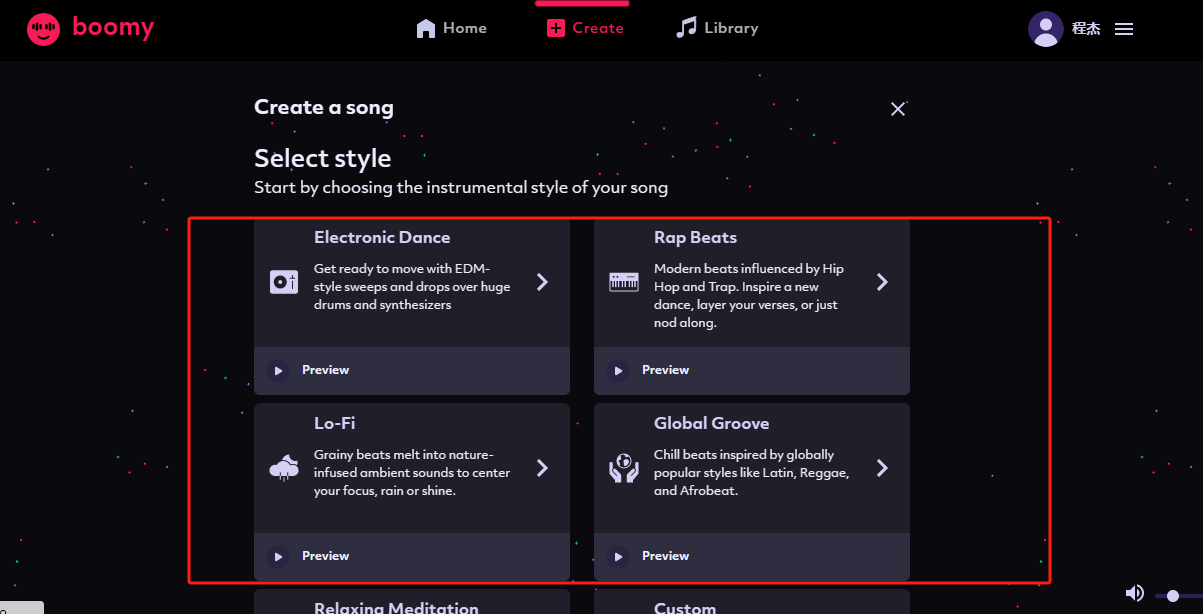The height and width of the screenshot is (614, 1203).
Task: Open the hamburger menu icon
Action: point(1124,29)
